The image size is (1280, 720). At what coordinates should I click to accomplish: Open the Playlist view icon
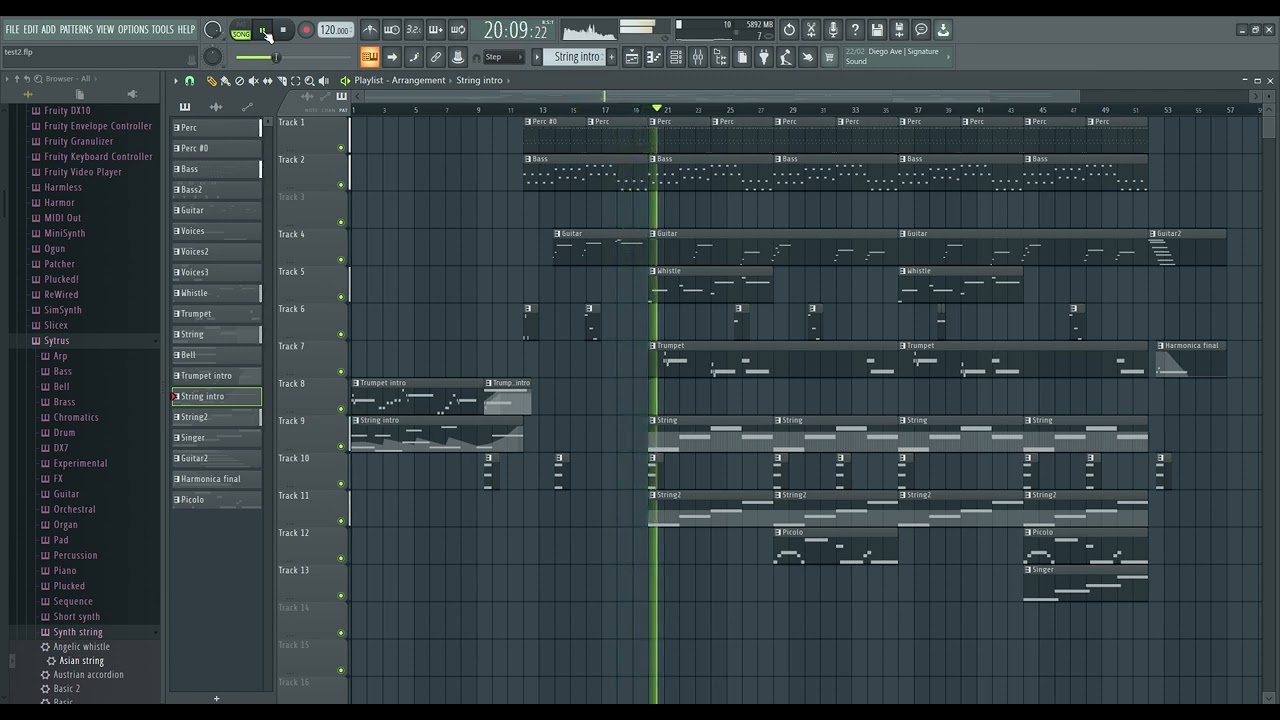coord(632,57)
